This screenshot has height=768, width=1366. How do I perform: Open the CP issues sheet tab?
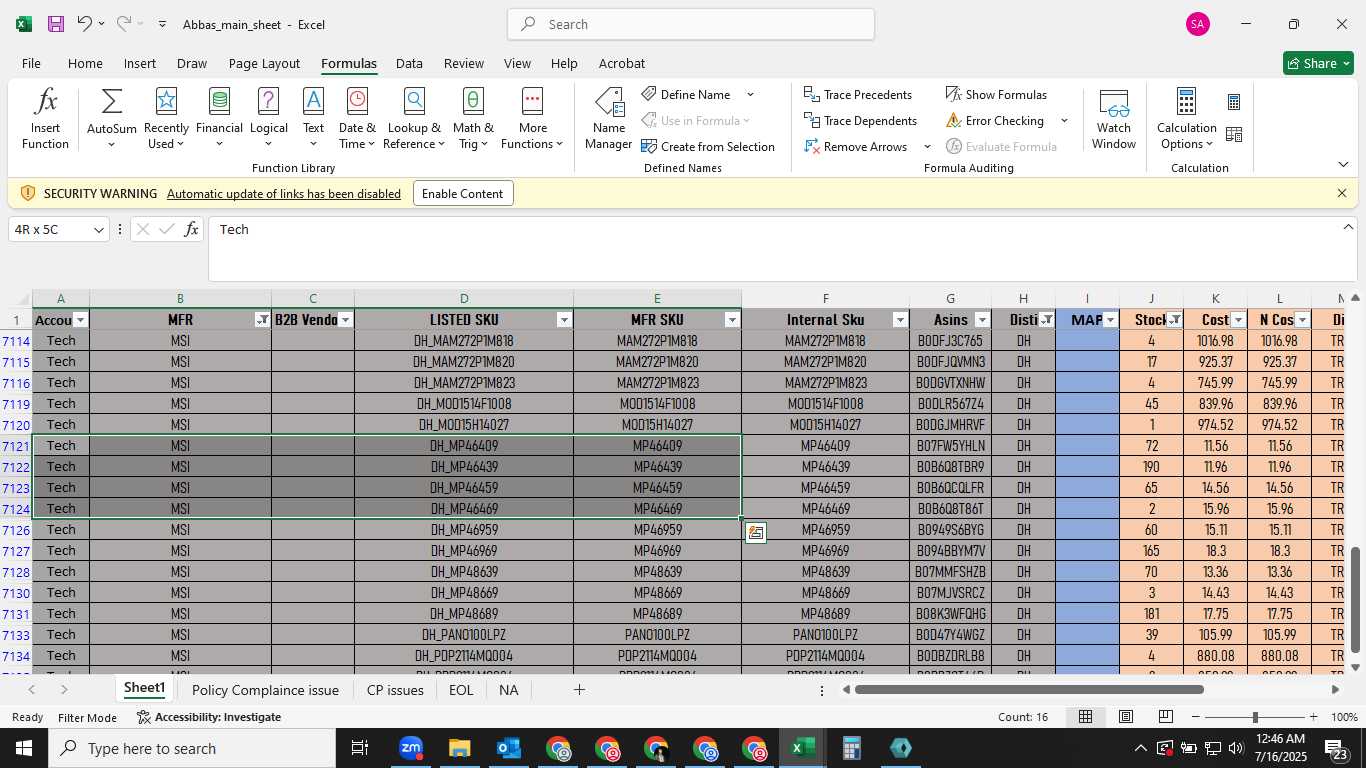(395, 690)
